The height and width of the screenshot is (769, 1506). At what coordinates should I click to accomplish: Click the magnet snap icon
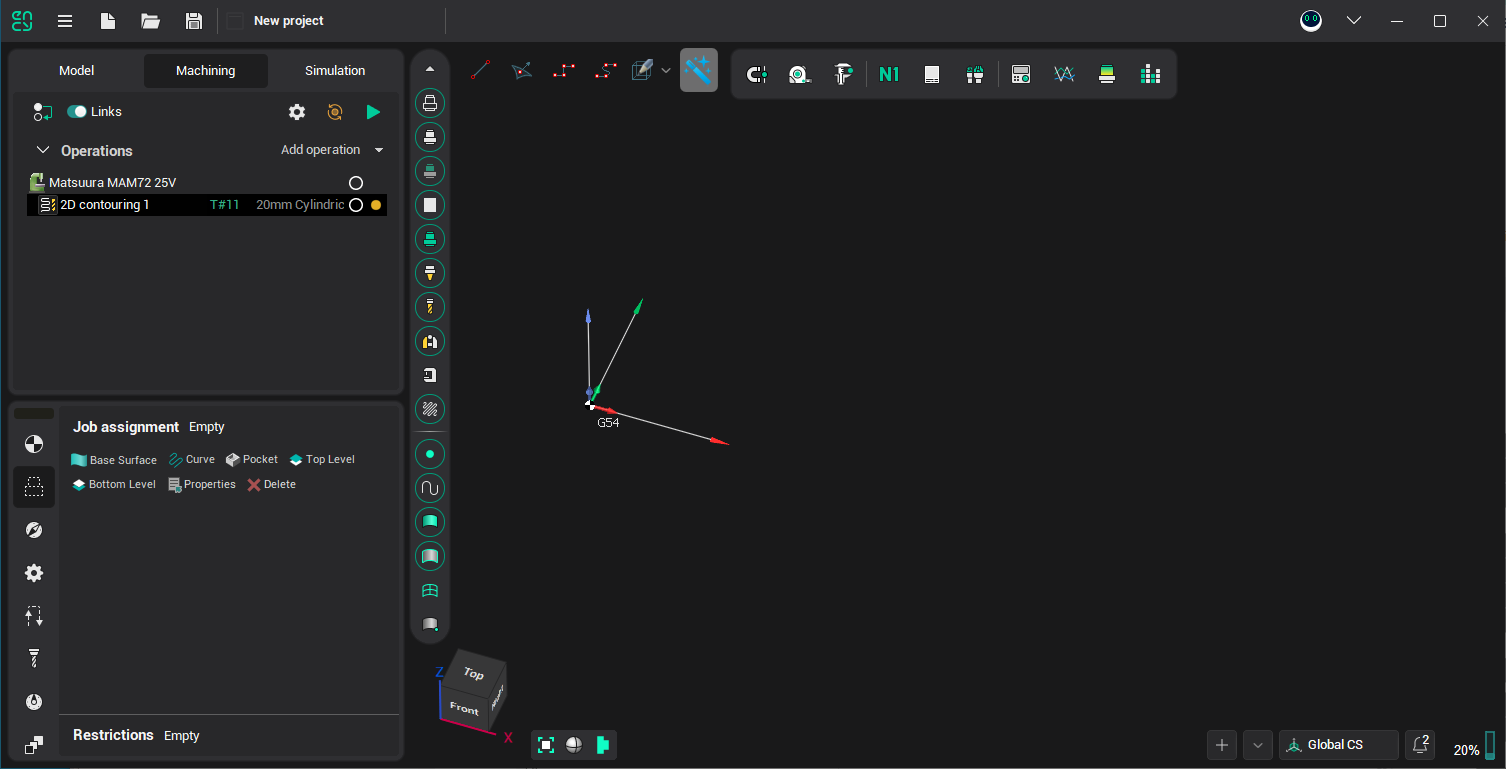tap(757, 74)
